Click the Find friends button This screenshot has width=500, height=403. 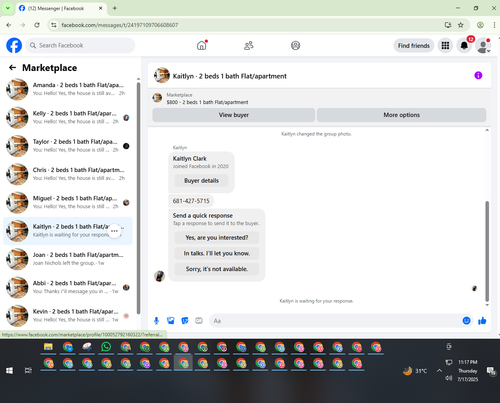(414, 46)
